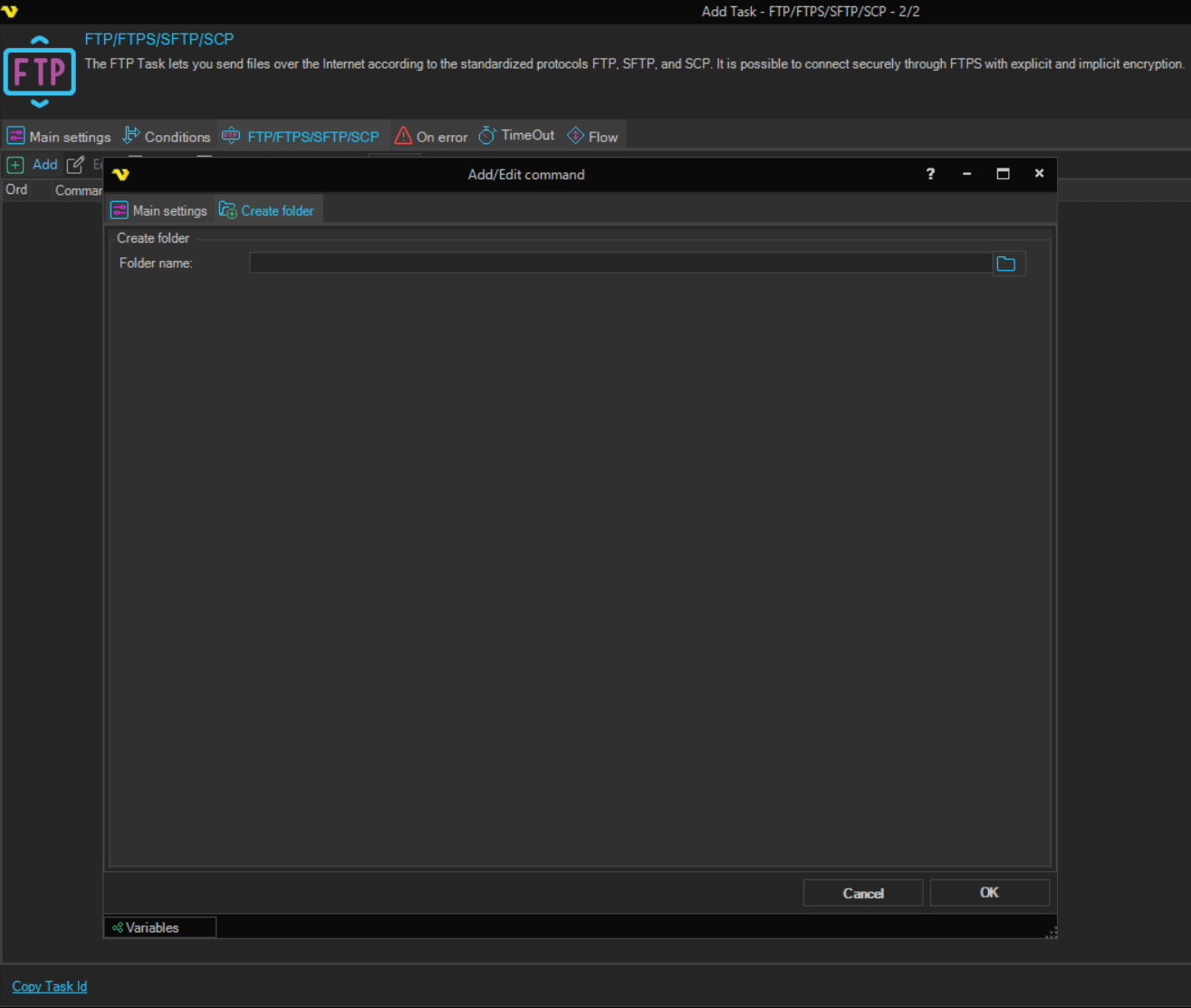1191x1008 pixels.
Task: Click the large FTP task logo
Action: click(40, 72)
